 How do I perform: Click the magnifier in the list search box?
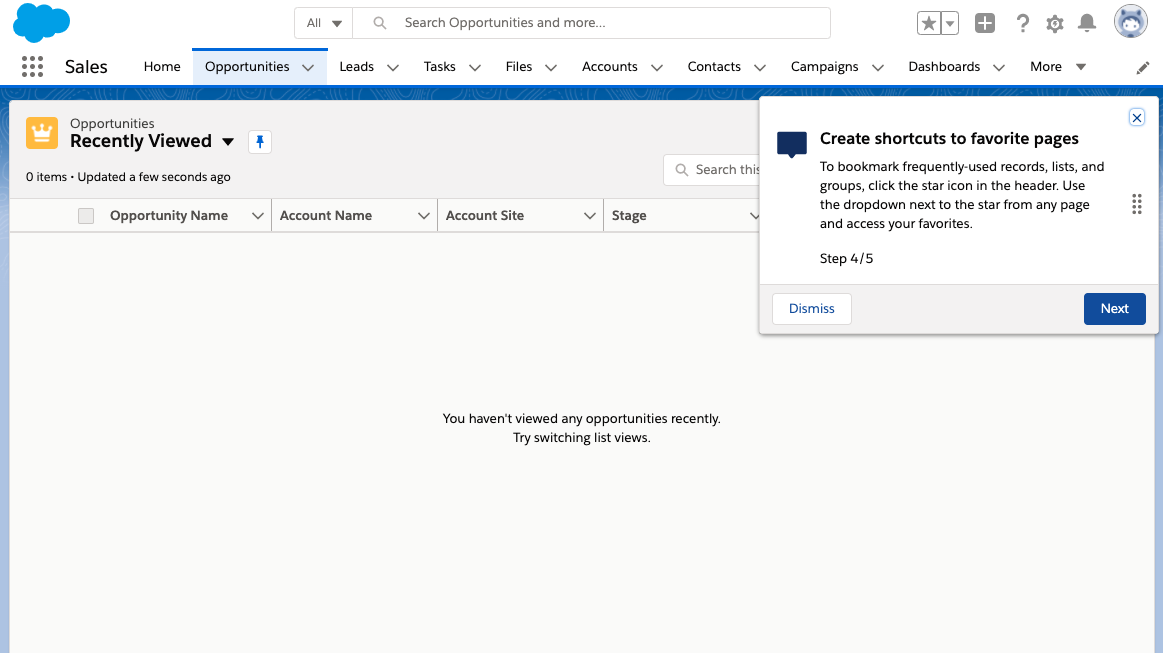[x=682, y=170]
